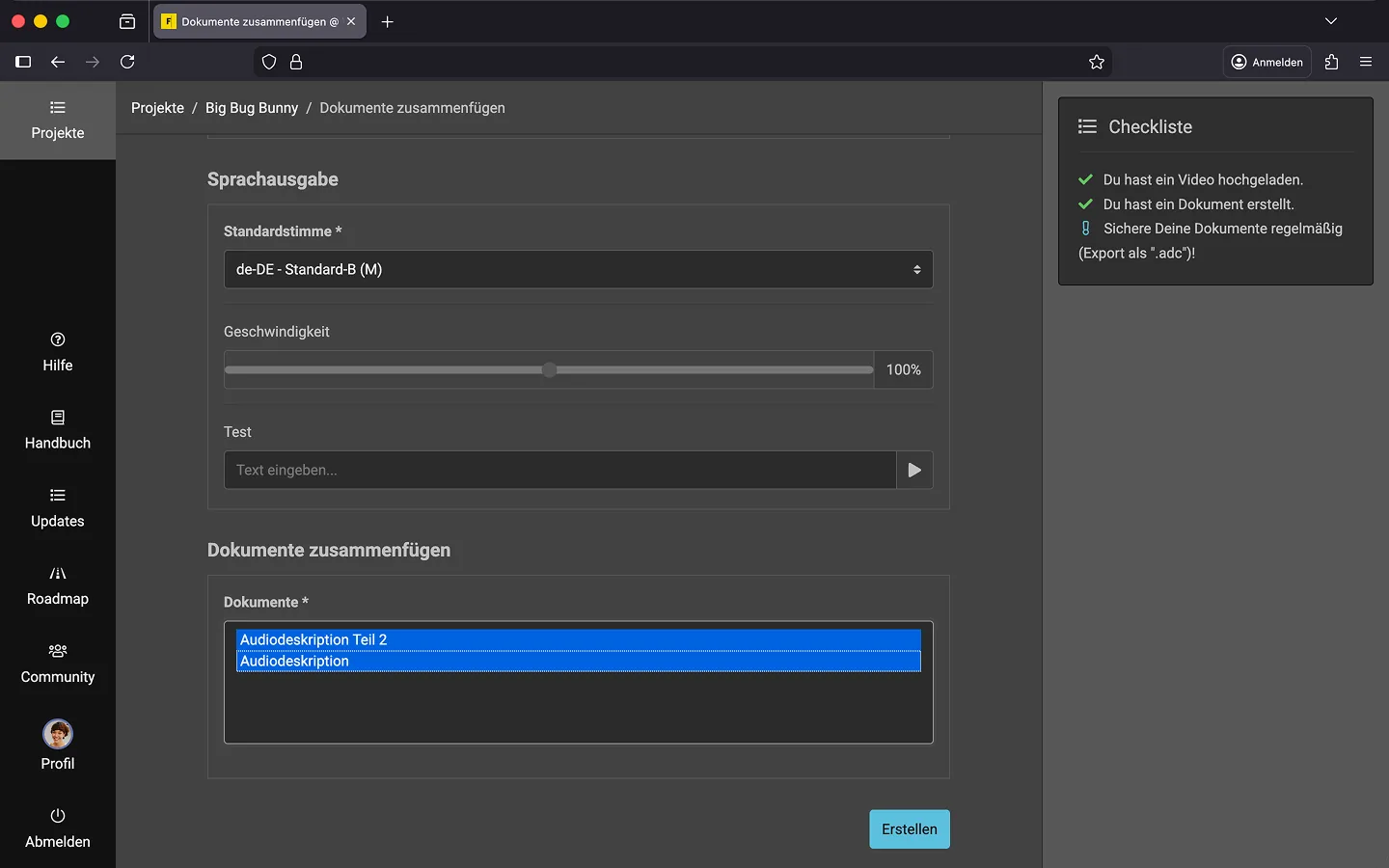The image size is (1389, 868).
Task: Go to Projekte in sidebar
Action: (58, 121)
